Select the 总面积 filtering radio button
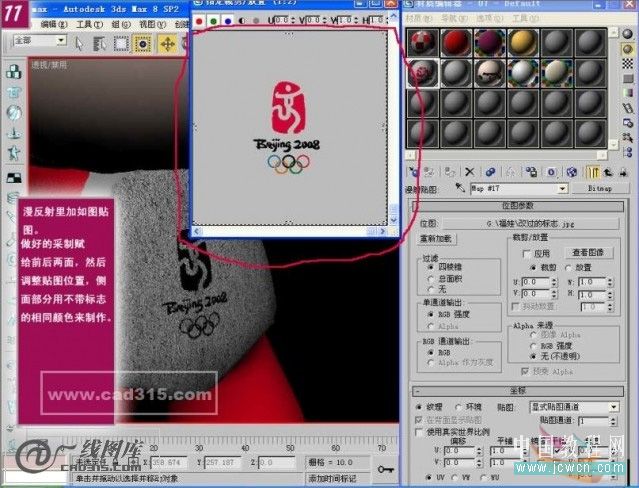This screenshot has width=639, height=488. tap(430, 279)
